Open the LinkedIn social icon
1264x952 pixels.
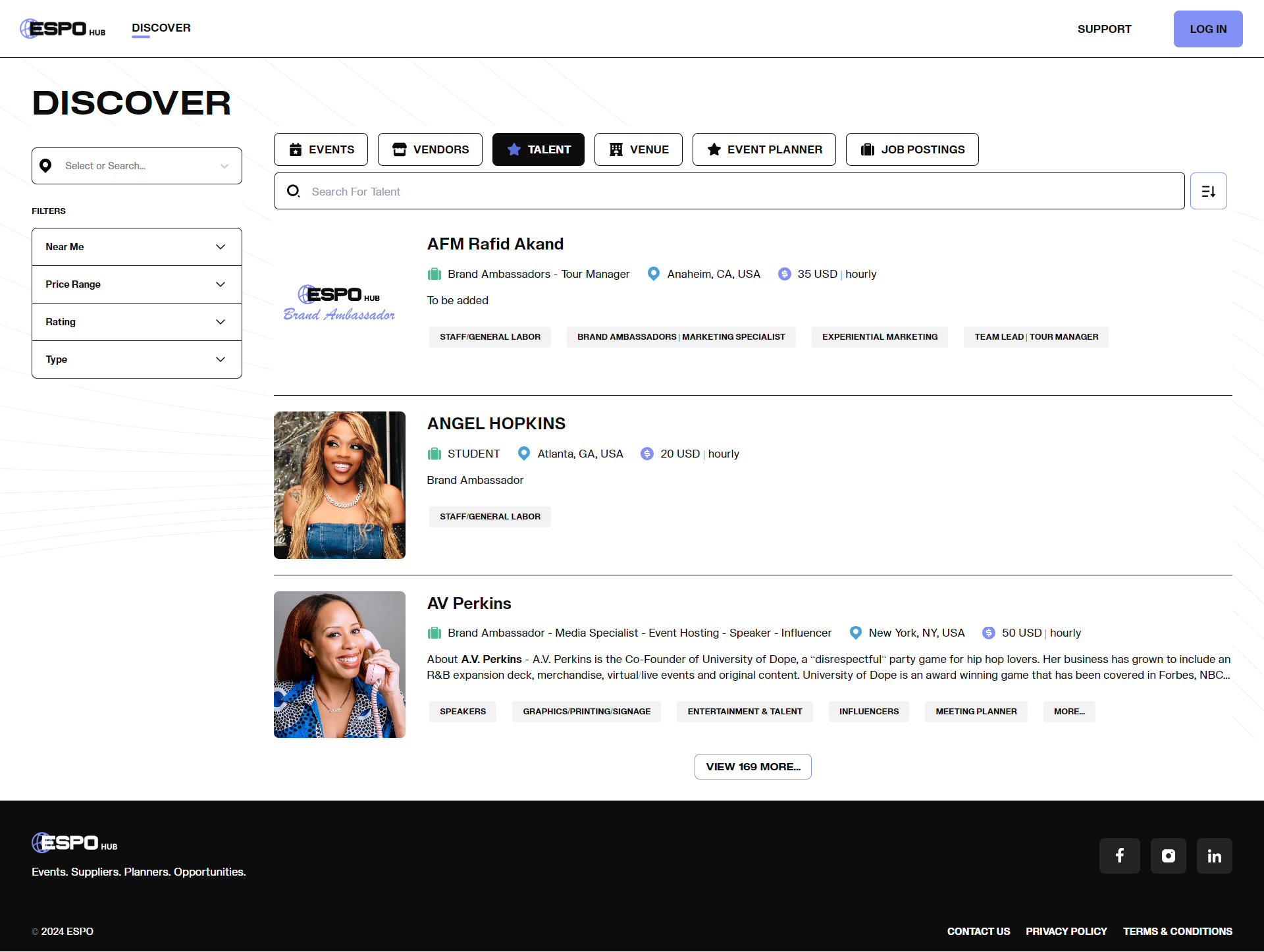(1214, 855)
